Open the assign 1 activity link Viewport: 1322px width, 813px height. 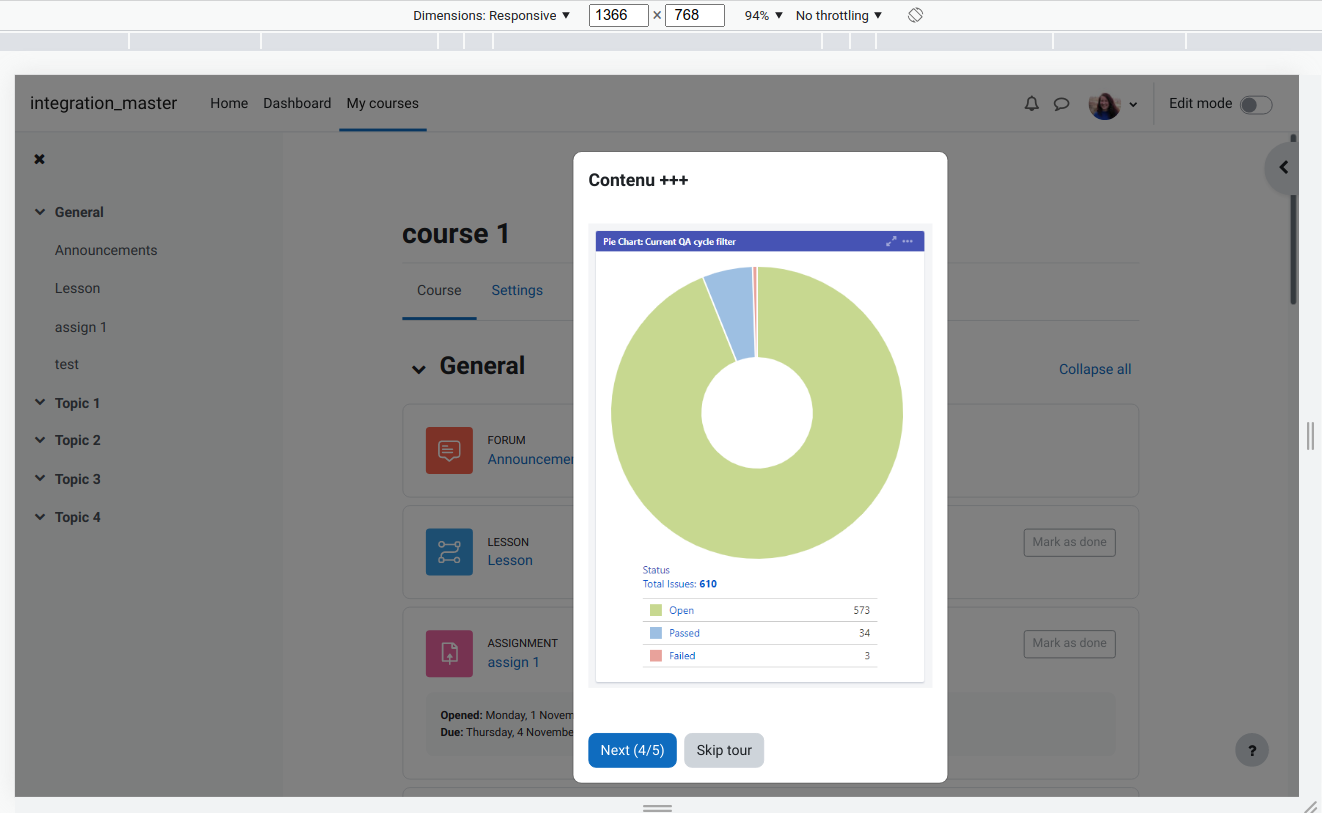click(x=513, y=662)
